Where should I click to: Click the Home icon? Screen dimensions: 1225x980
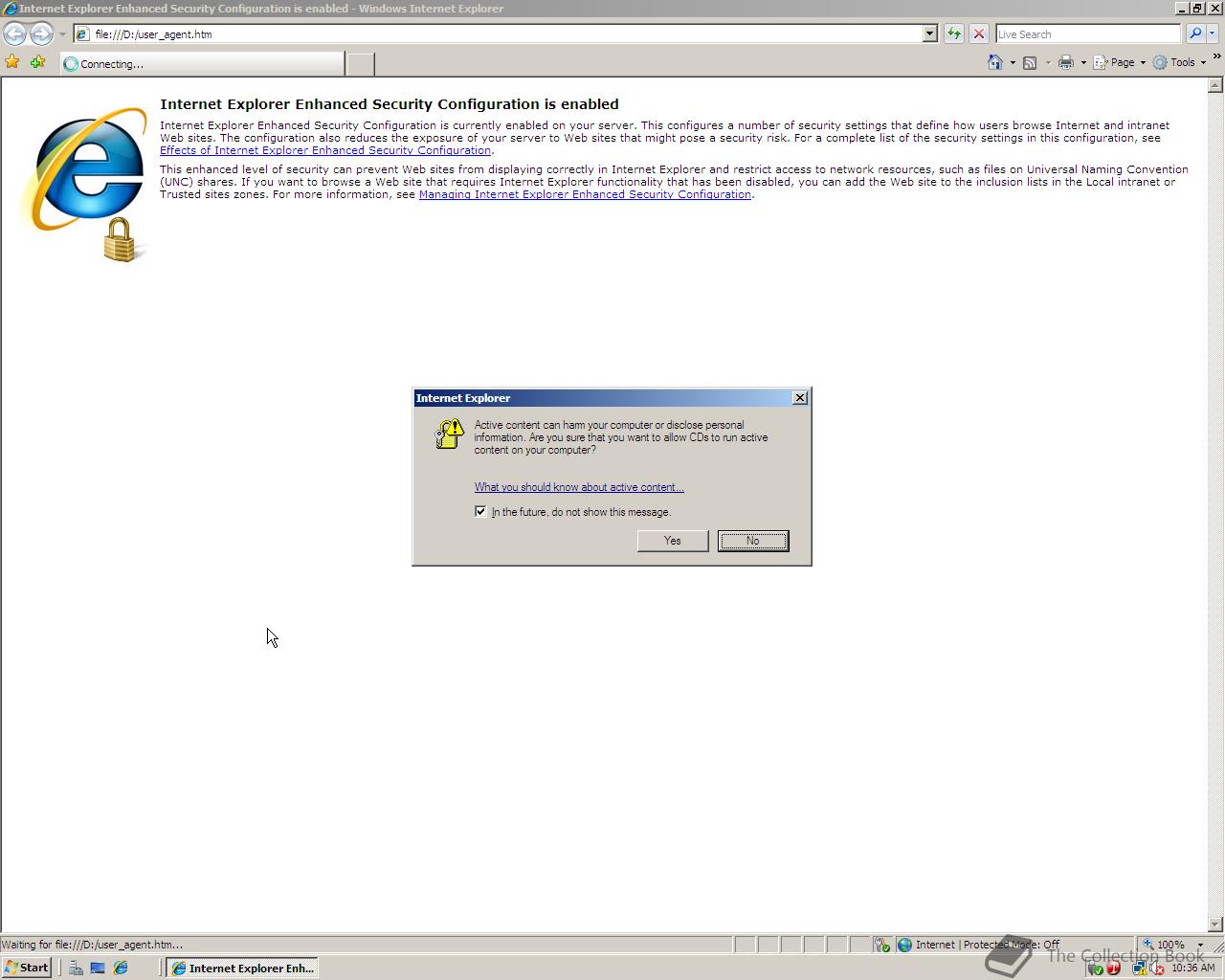[x=995, y=62]
